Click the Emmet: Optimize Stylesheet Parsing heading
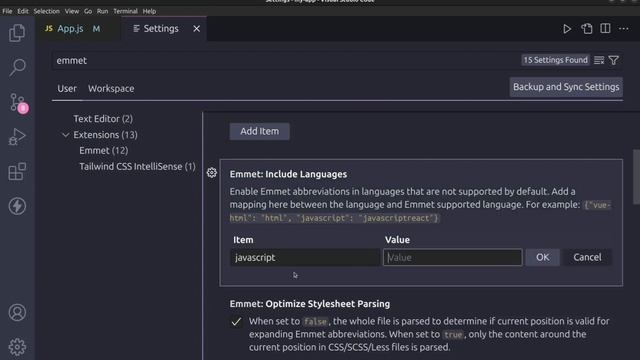Viewport: 640px width, 360px height. [x=310, y=304]
